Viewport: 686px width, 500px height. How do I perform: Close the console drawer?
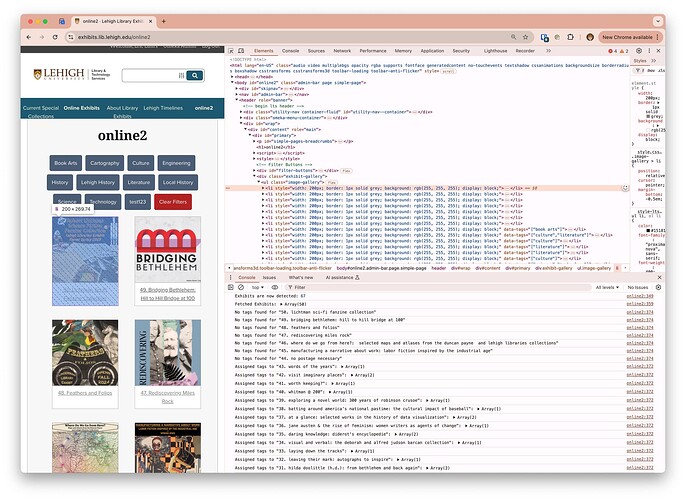(659, 277)
